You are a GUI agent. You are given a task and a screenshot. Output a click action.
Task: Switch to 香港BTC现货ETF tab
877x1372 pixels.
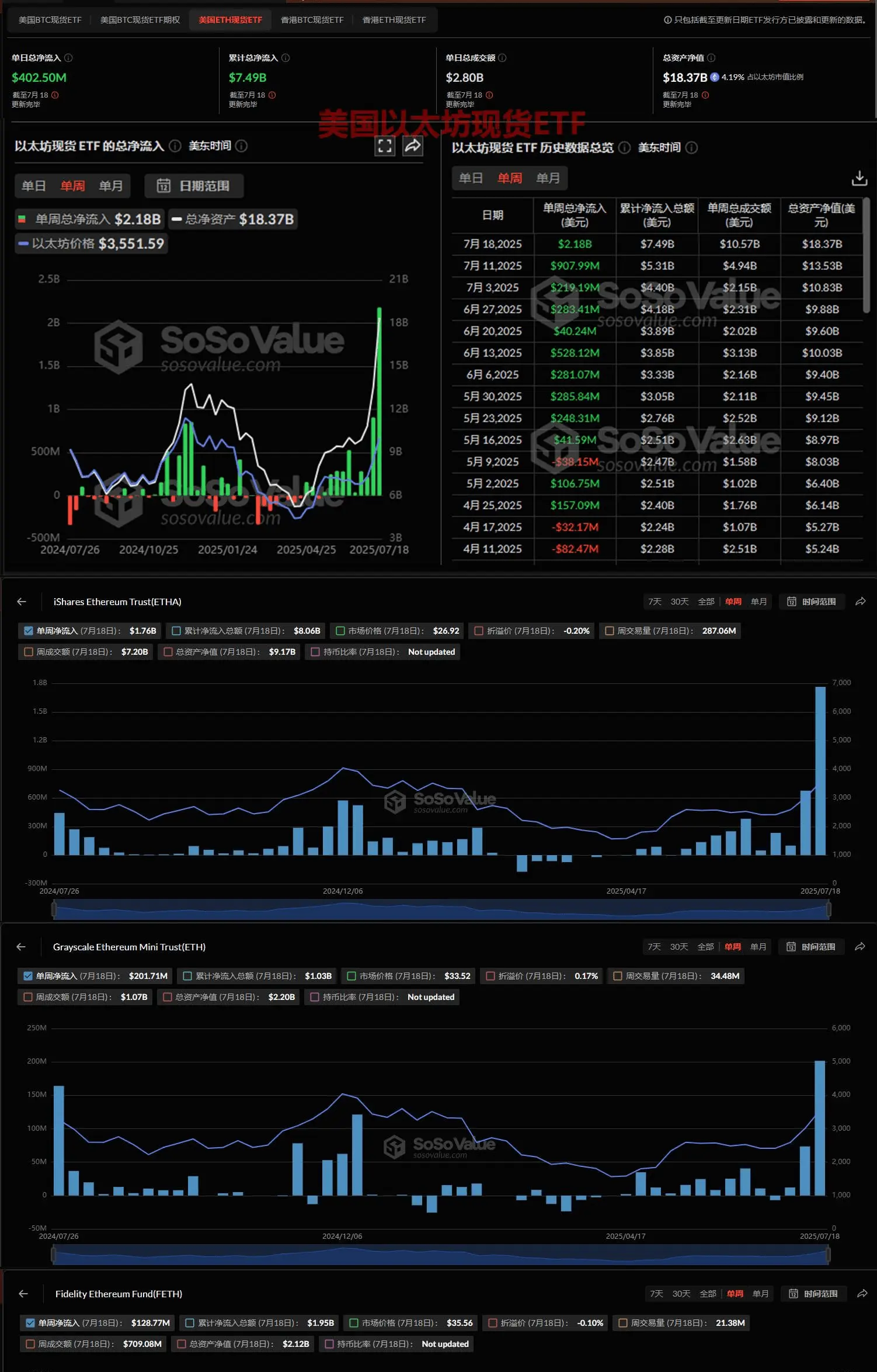(x=312, y=20)
